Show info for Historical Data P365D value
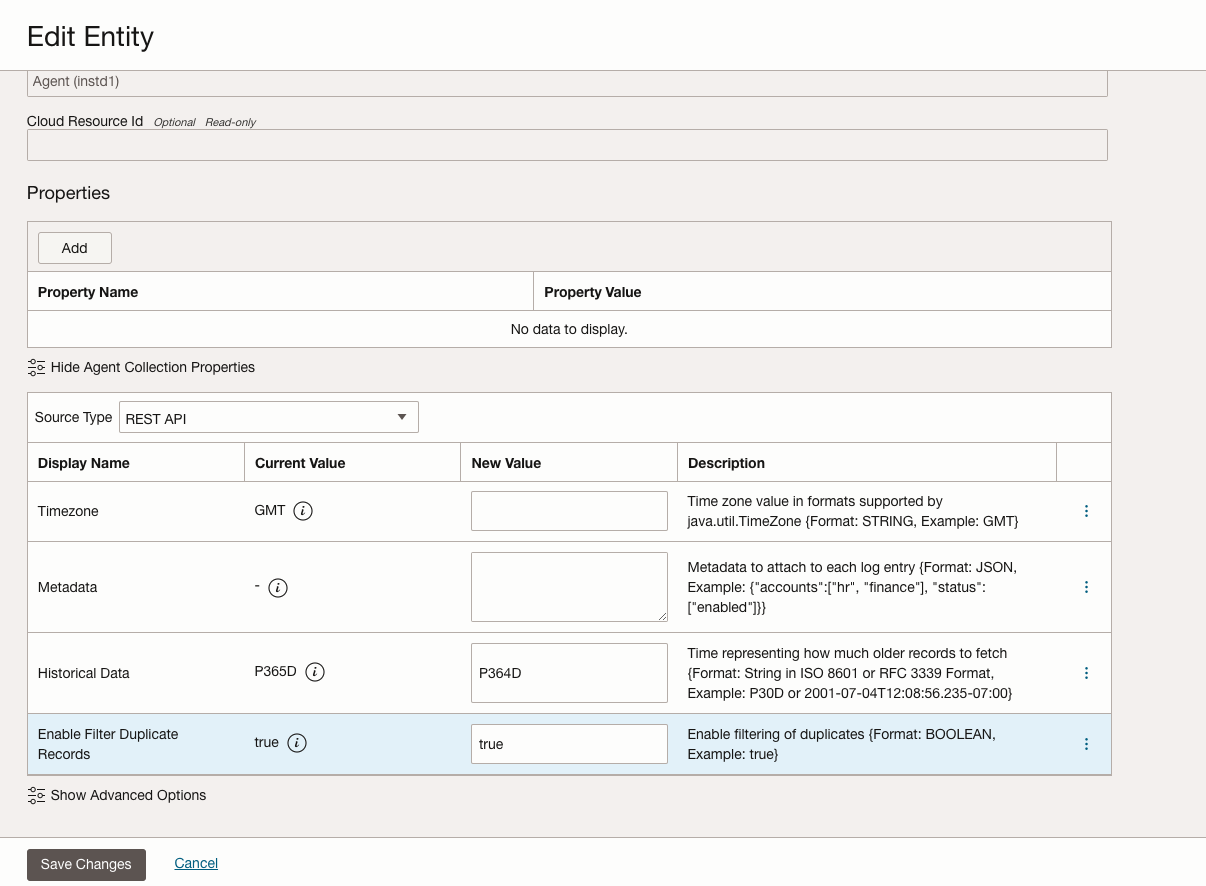The height and width of the screenshot is (886, 1206). [x=315, y=671]
